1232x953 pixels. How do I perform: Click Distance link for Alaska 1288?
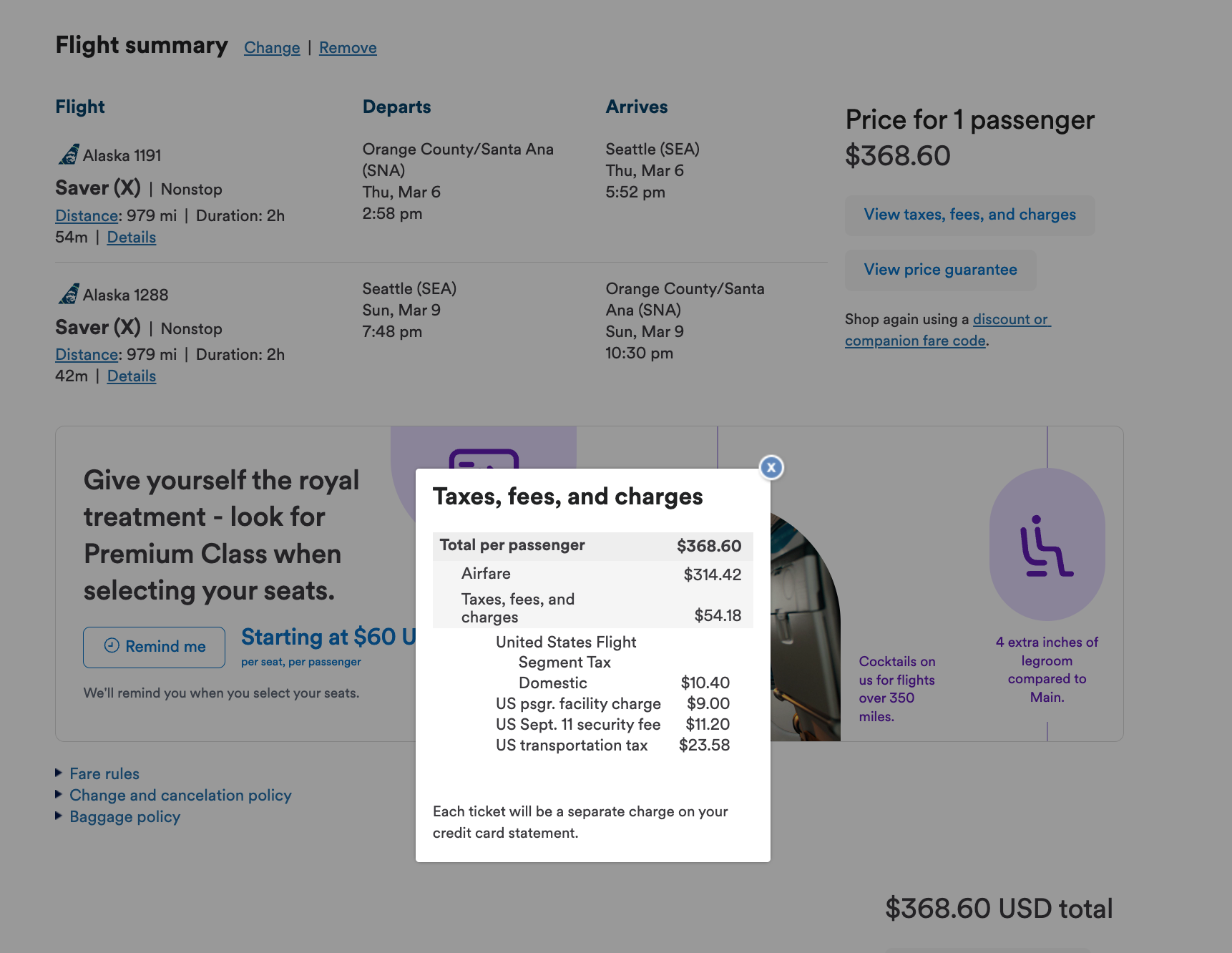point(87,355)
